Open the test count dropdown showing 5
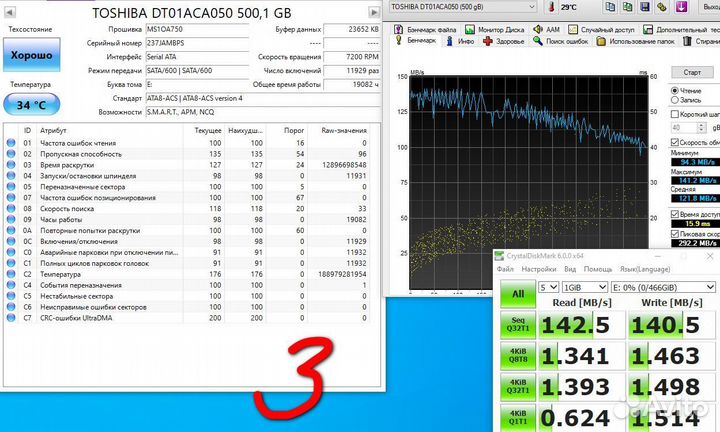 point(548,287)
